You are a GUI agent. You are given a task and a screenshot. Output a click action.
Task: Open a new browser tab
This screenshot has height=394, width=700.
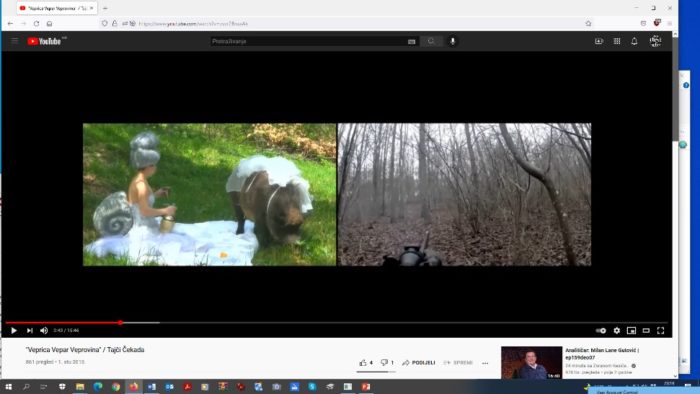pyautogui.click(x=105, y=8)
